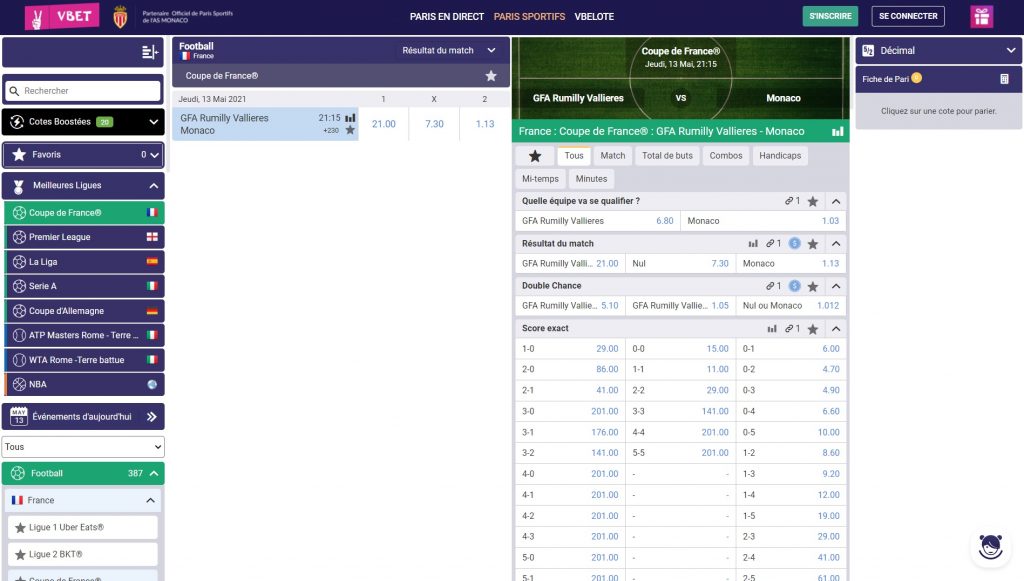Toggle the star on Résultat du match market
The image size is (1024, 581).
pyautogui.click(x=813, y=244)
